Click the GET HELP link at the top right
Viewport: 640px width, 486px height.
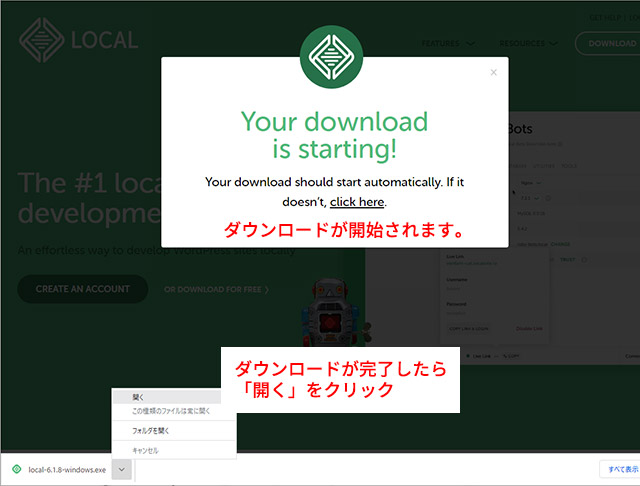point(605,18)
